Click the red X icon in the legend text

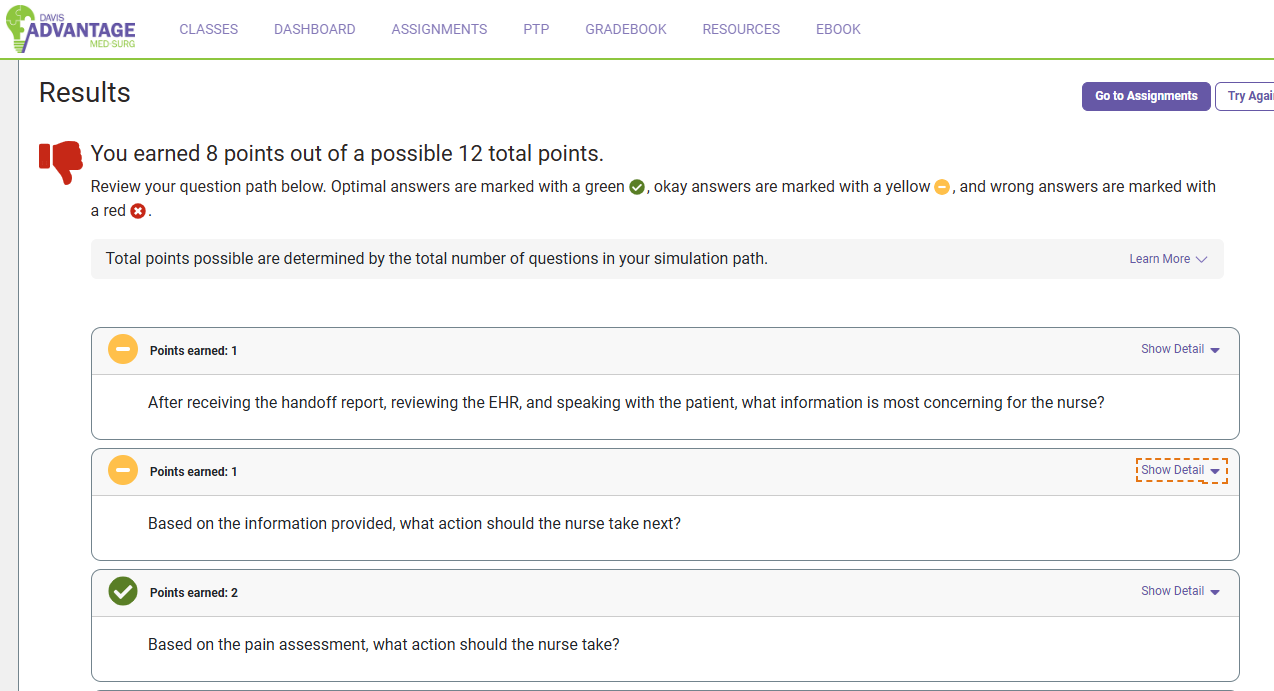click(138, 211)
